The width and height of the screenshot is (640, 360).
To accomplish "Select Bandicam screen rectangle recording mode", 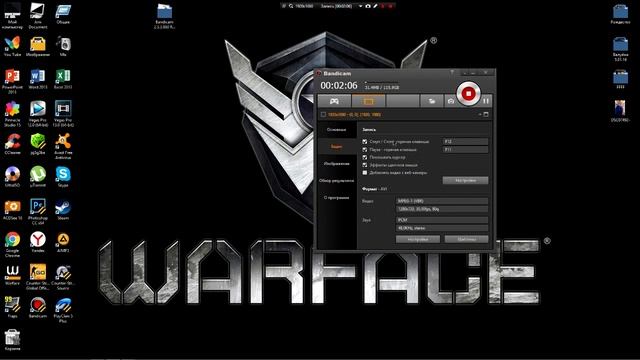I will point(369,101).
